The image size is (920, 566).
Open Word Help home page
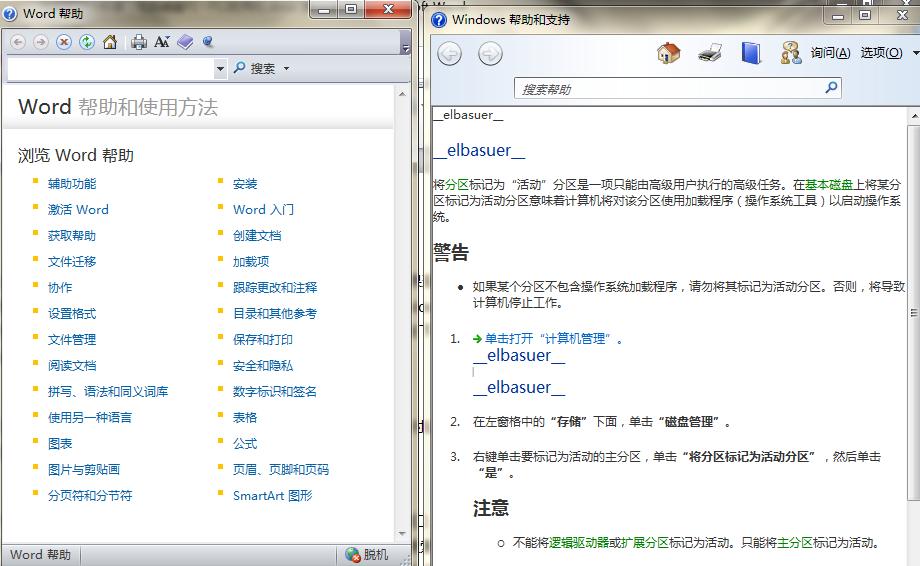tap(110, 42)
